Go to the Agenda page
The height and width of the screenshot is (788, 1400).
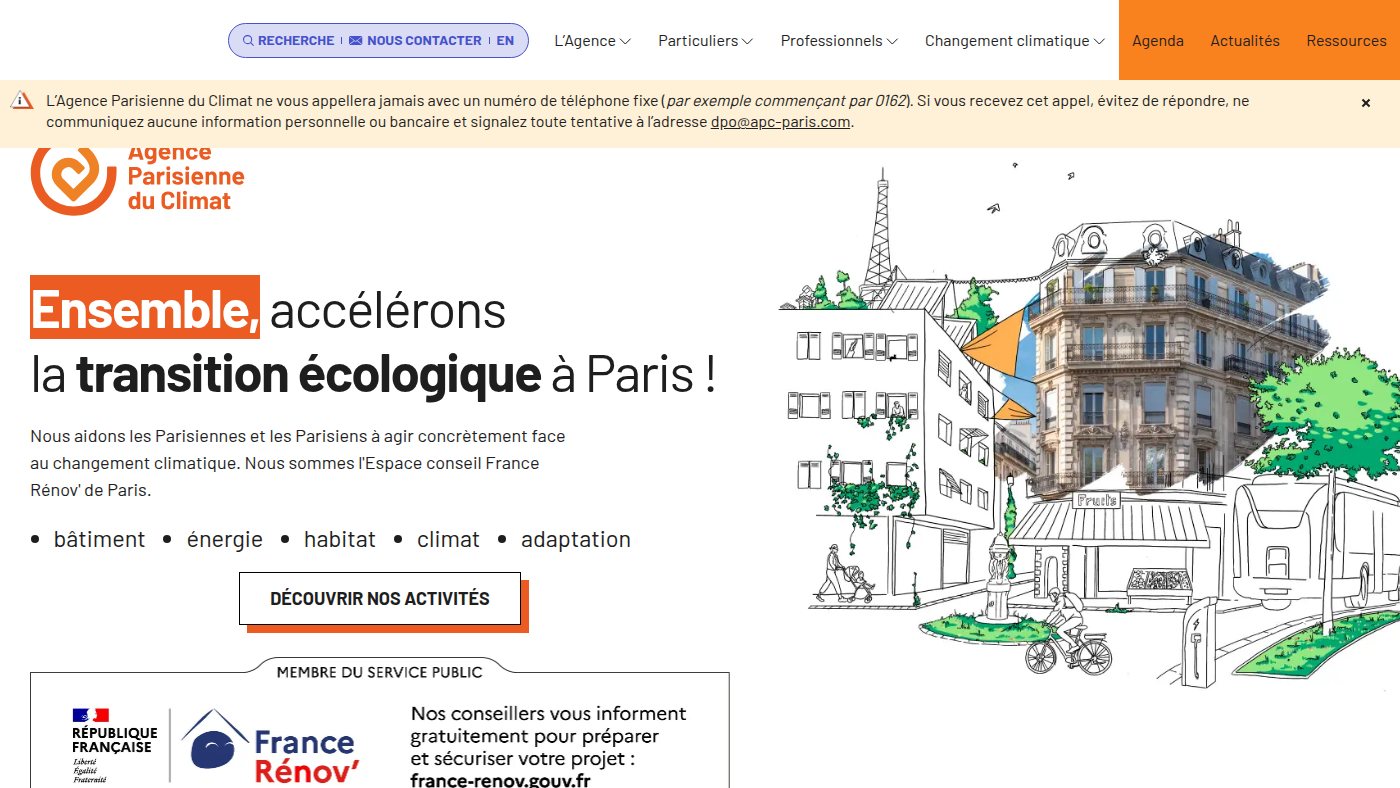click(x=1158, y=41)
